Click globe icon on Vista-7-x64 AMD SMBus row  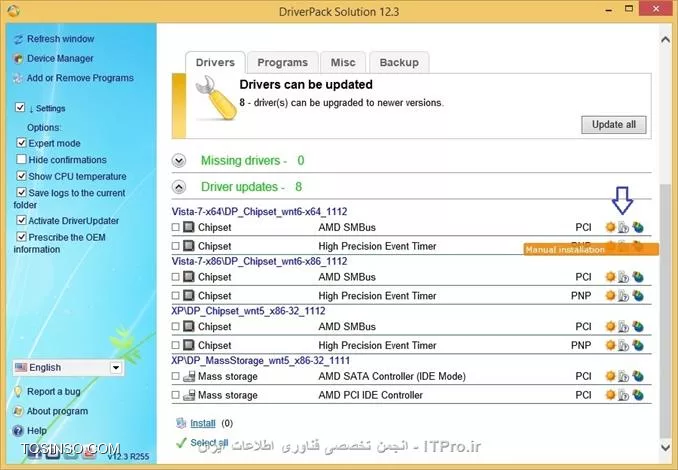pyautogui.click(x=638, y=227)
